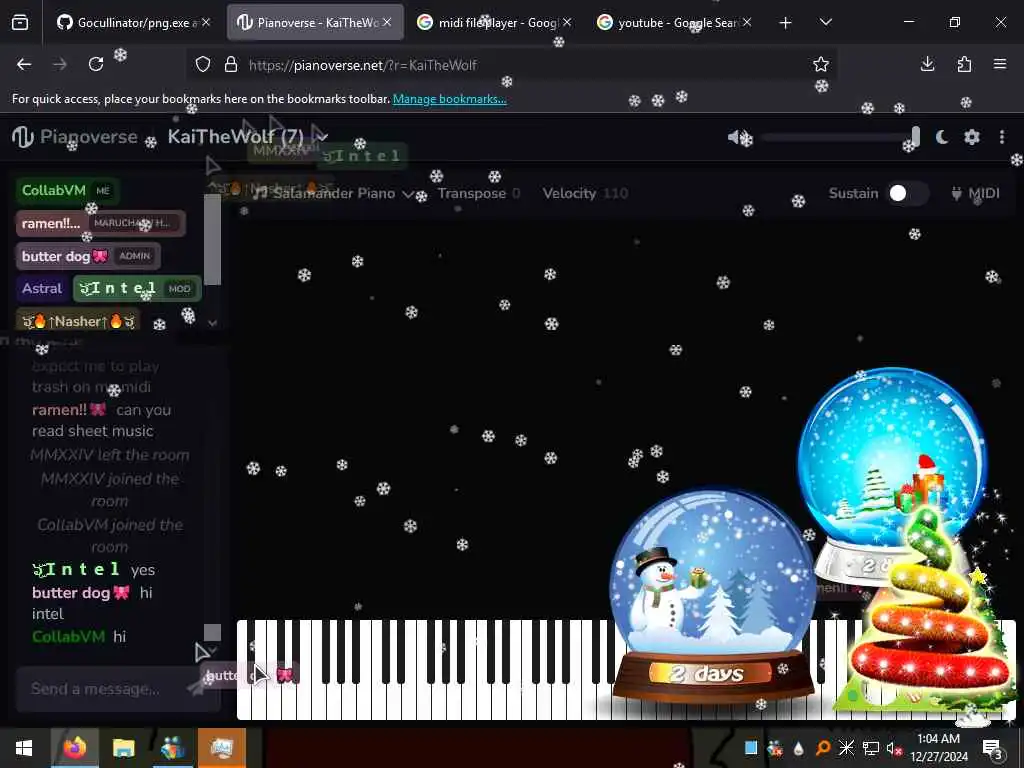
Task: Set the Pianoverse volume slider
Action: tap(841, 137)
